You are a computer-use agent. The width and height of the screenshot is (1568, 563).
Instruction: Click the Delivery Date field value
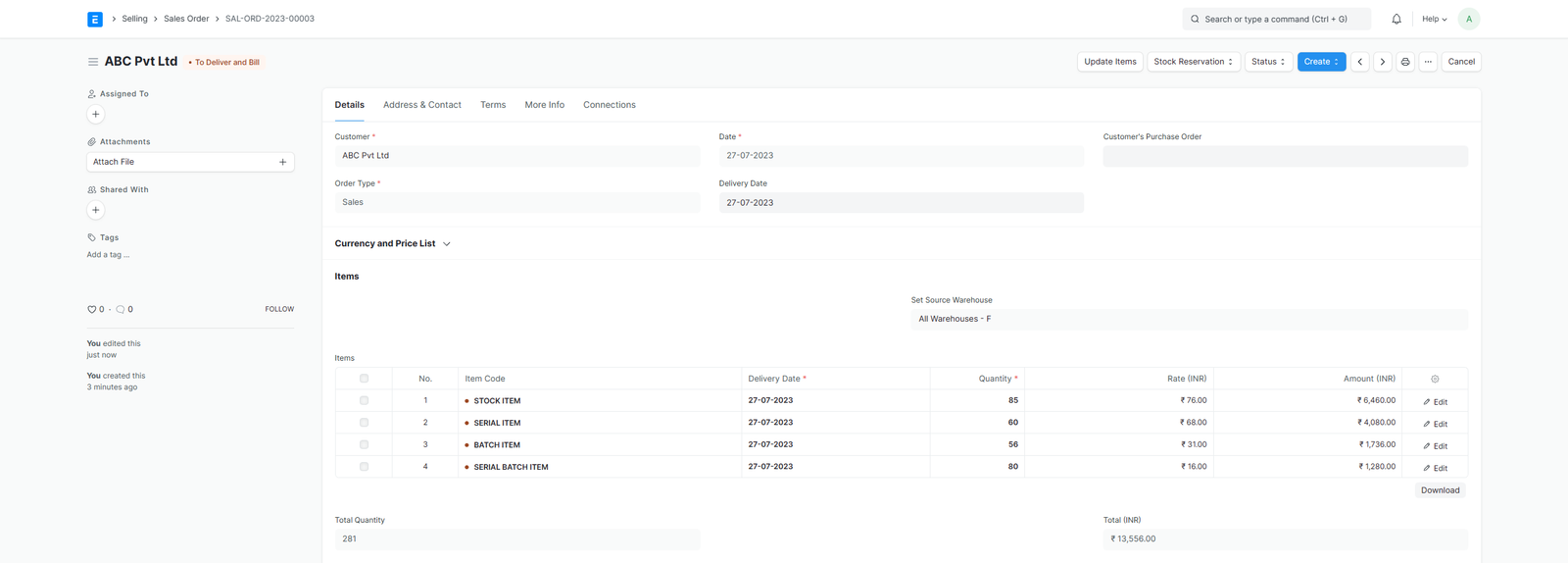[901, 202]
